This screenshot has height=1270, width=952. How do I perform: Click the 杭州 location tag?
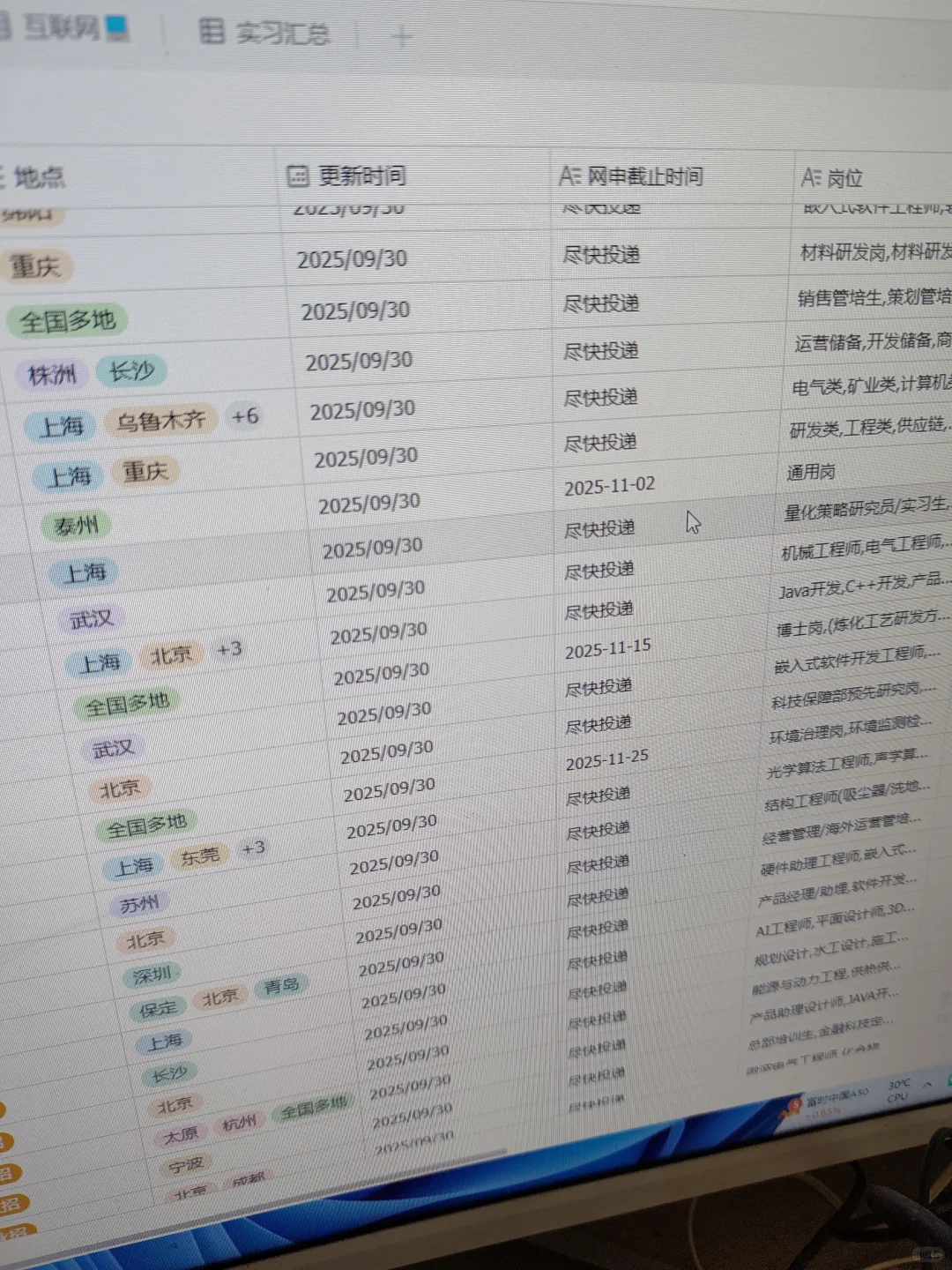coord(239,1123)
